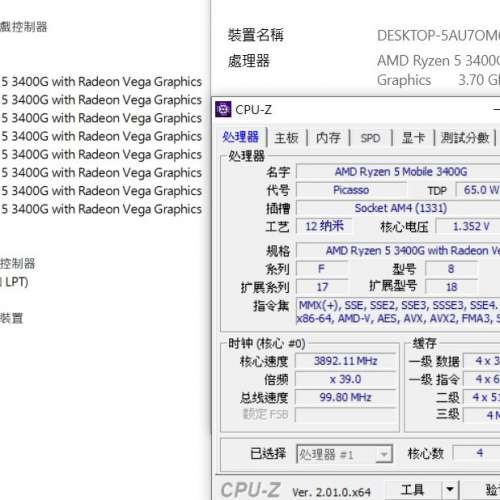
Task: Click the 一级 指令 cache value
Action: pyautogui.click(x=482, y=379)
